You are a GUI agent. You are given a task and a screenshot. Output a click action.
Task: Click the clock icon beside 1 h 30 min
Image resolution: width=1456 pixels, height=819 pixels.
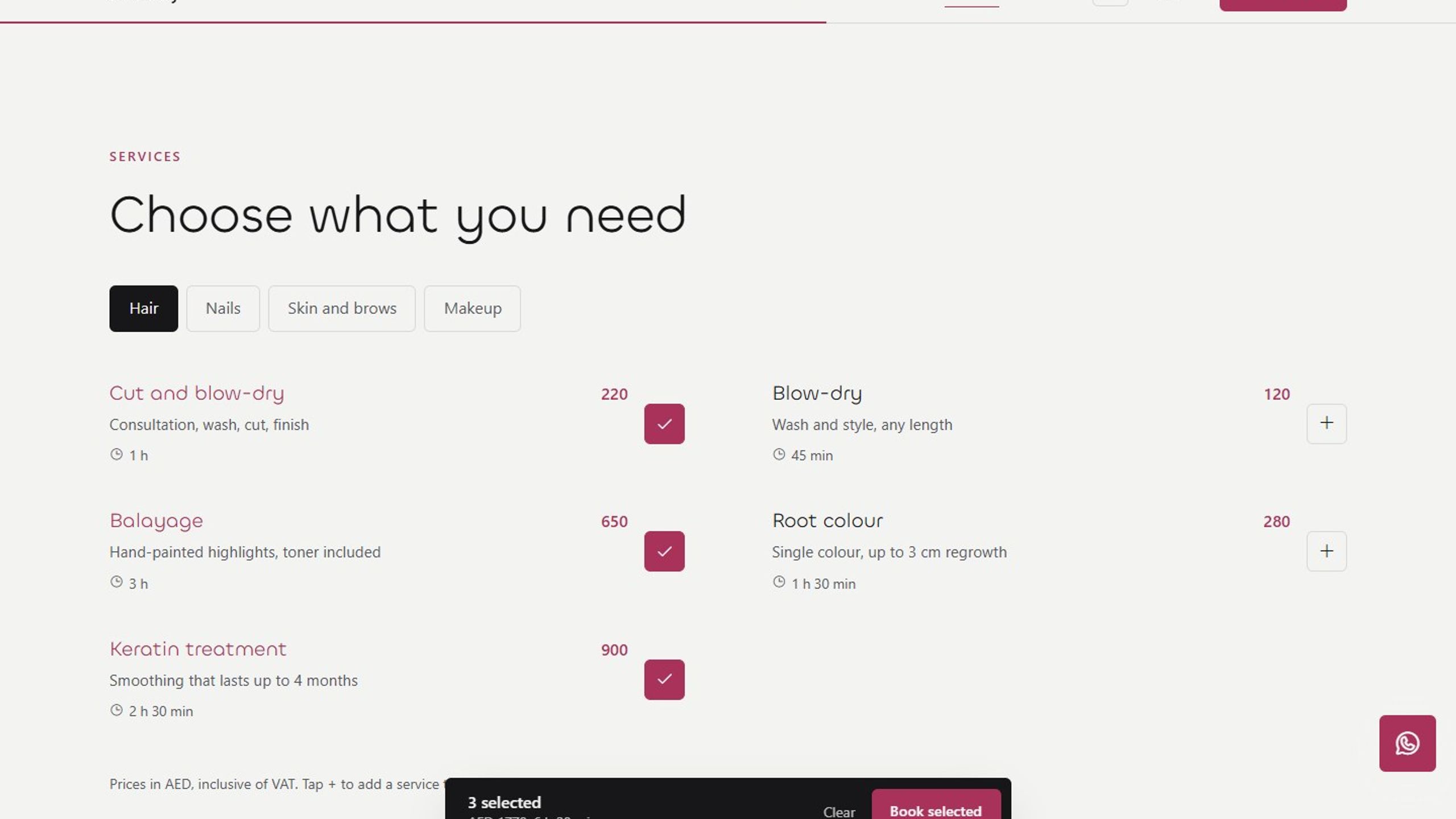coord(779,582)
